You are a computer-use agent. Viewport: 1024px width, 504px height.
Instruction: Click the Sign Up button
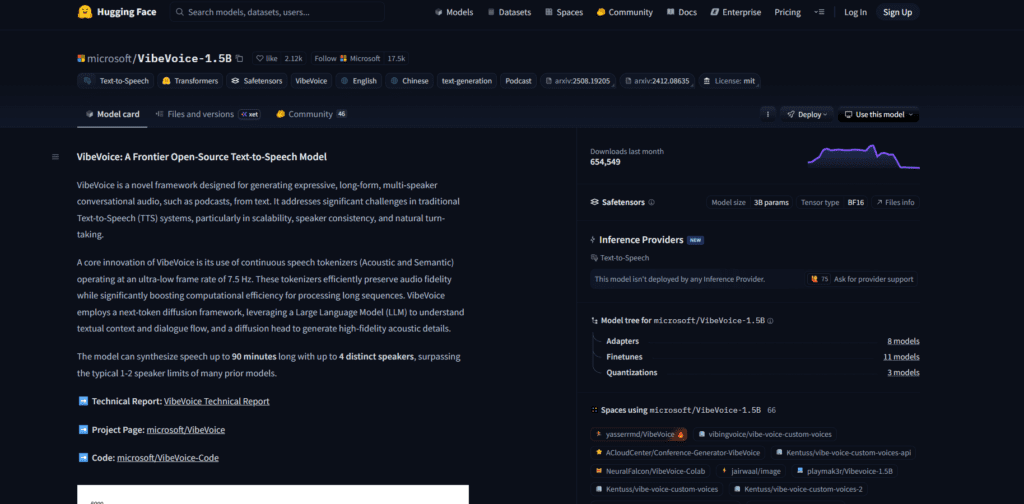[x=897, y=12]
